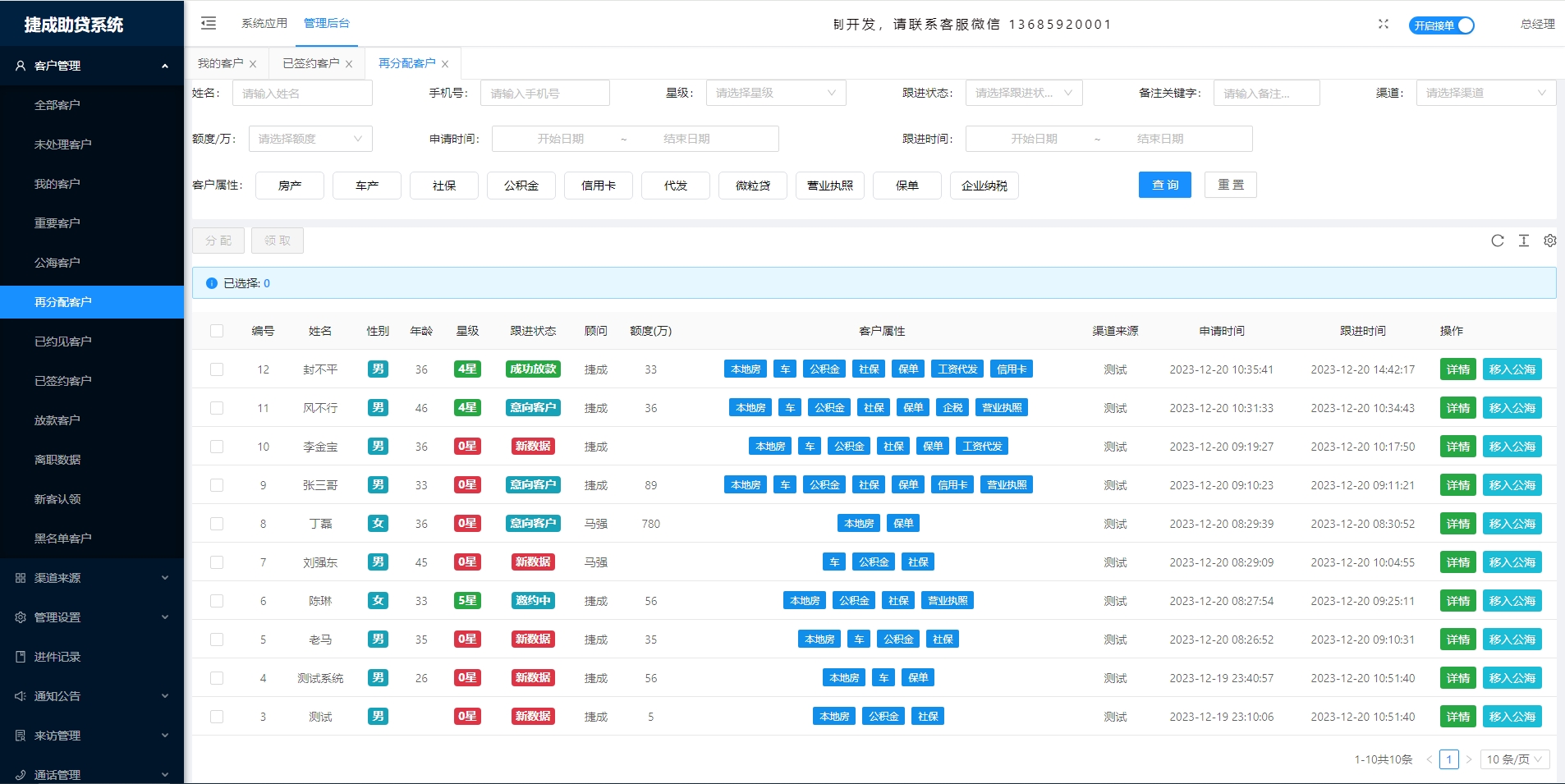Click 移入公海 for customer 测试系统

(x=1512, y=678)
